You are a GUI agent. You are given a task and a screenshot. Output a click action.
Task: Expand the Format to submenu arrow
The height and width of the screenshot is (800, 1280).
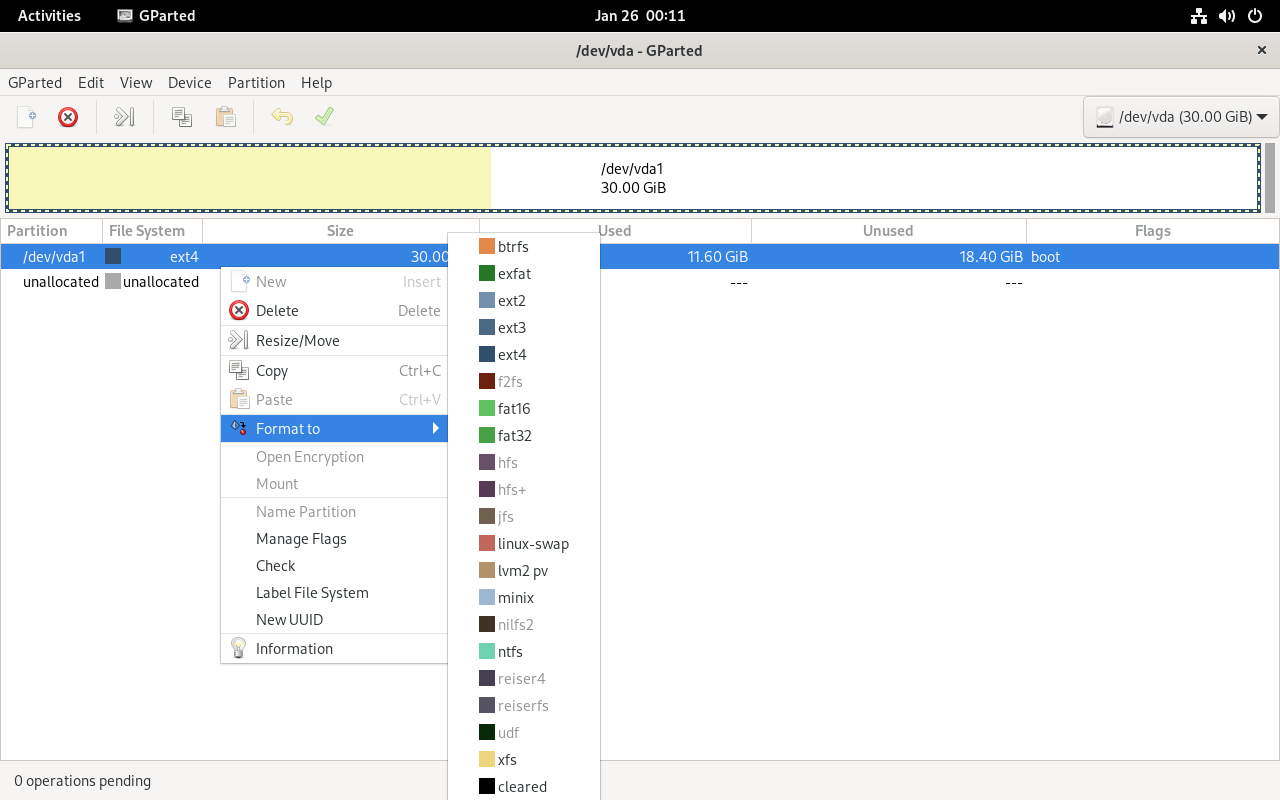tap(435, 428)
